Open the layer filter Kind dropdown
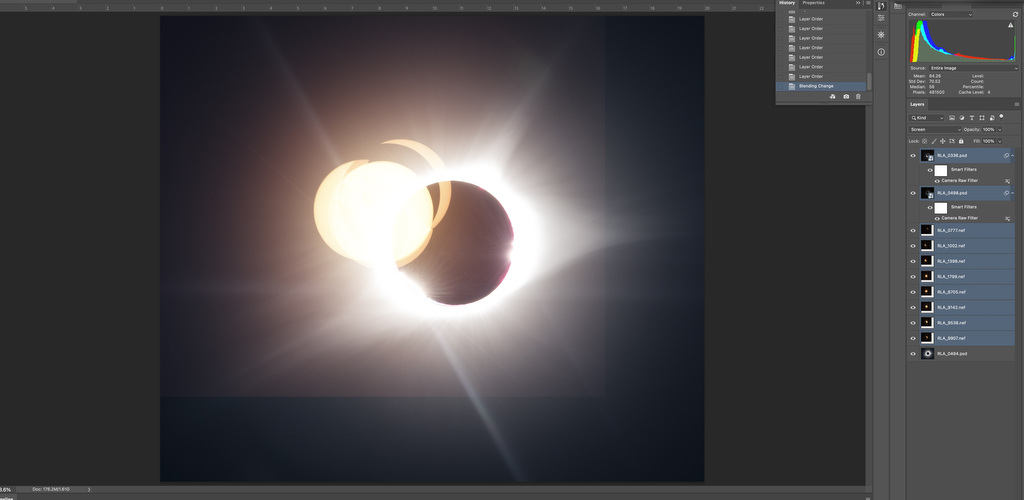Viewport: 1024px width, 500px height. [927, 118]
